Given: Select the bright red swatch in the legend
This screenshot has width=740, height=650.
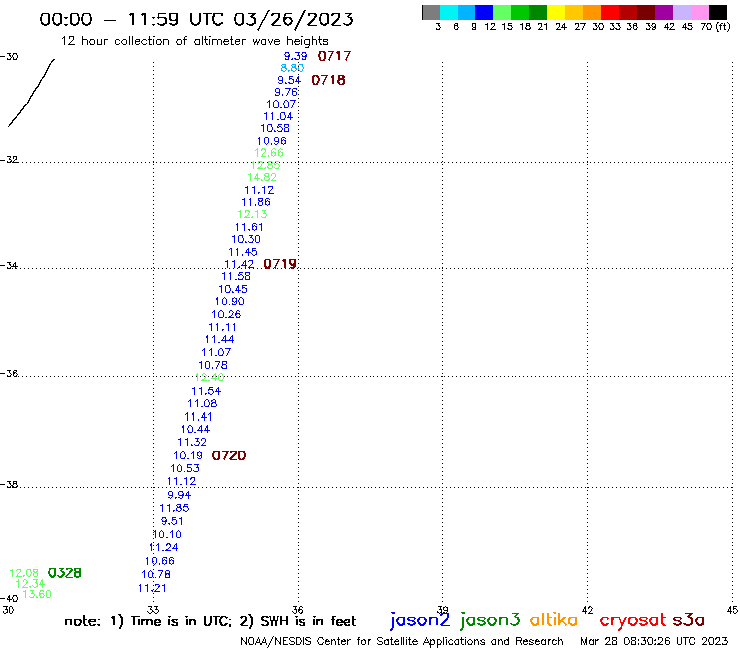Looking at the screenshot, I should point(610,12).
